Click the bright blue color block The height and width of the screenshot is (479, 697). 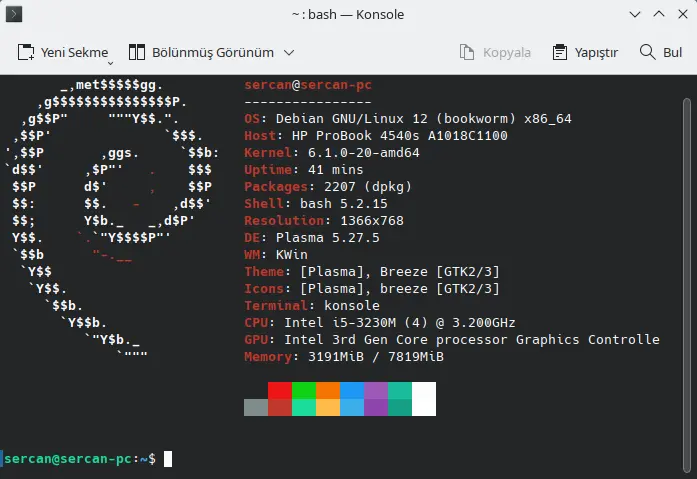point(352,390)
